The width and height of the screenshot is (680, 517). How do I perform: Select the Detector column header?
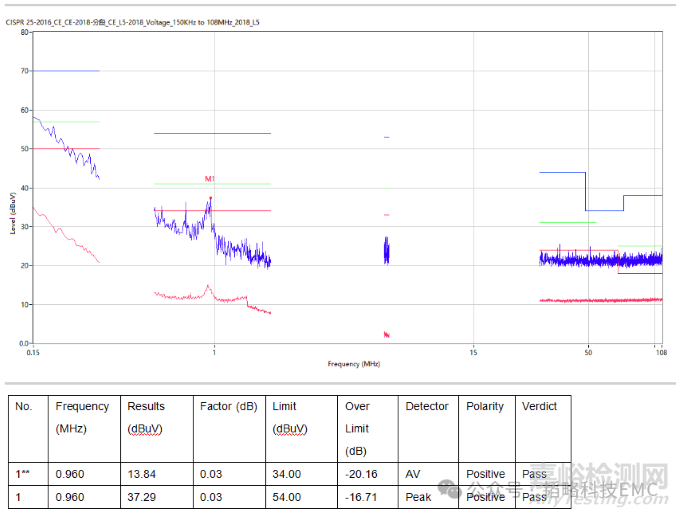pyautogui.click(x=427, y=406)
